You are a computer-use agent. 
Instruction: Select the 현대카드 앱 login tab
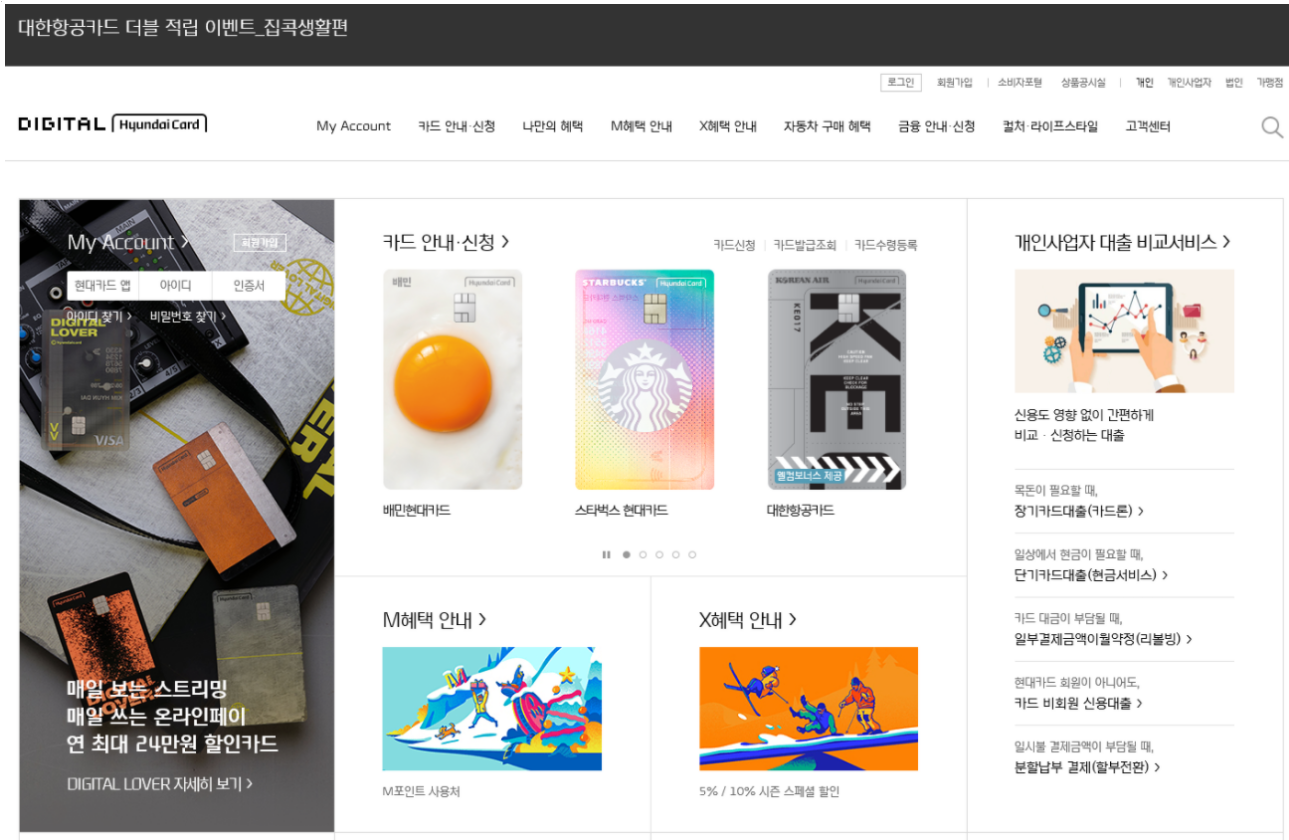[103, 286]
